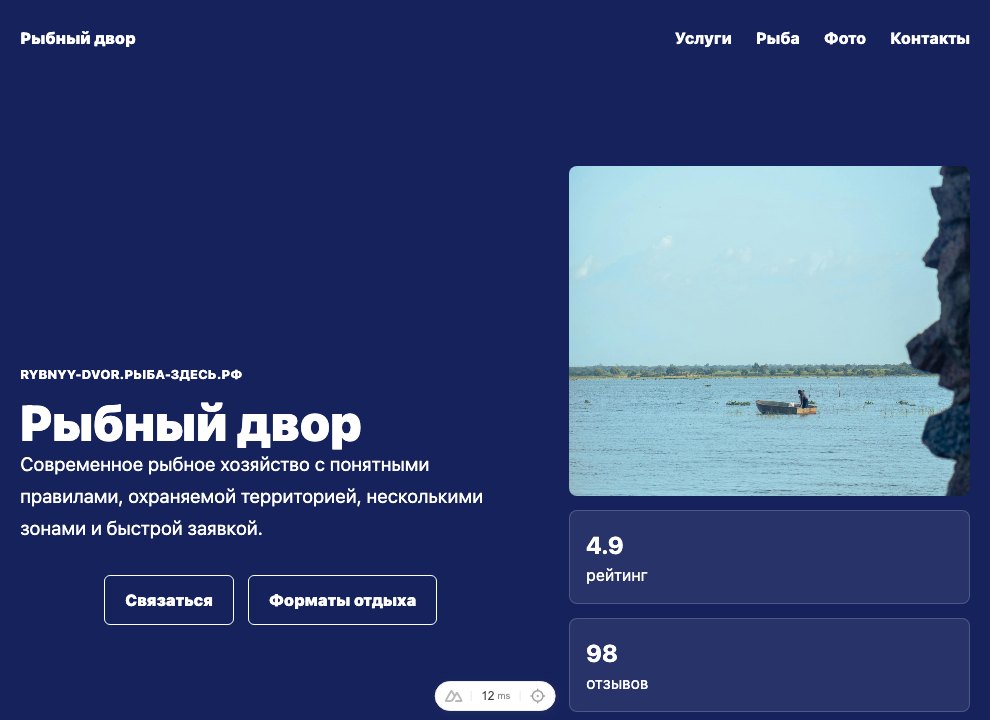990x720 pixels.
Task: Go to the Рыба menu item
Action: coord(778,39)
